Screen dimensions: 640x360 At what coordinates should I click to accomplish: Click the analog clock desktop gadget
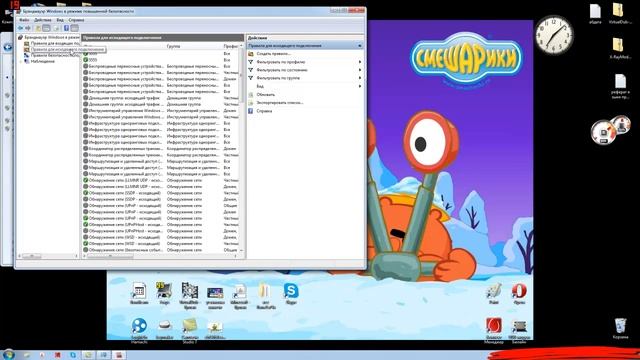[x=554, y=35]
